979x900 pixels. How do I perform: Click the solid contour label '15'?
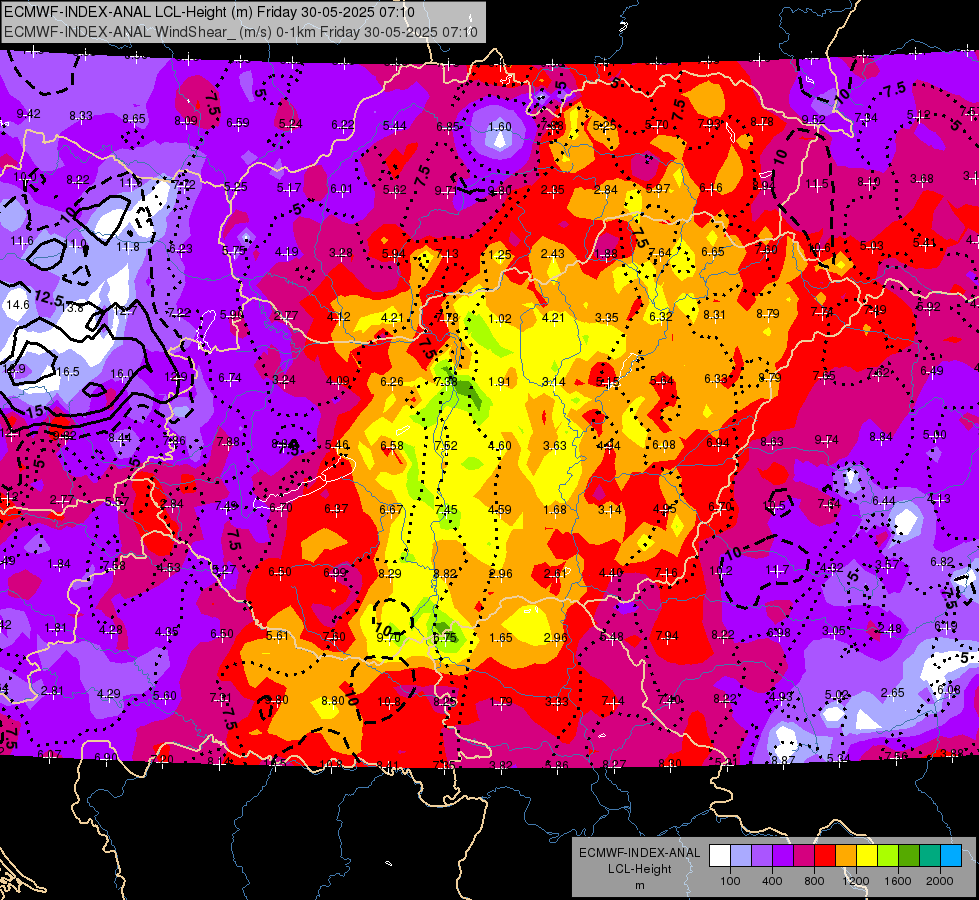(36, 412)
